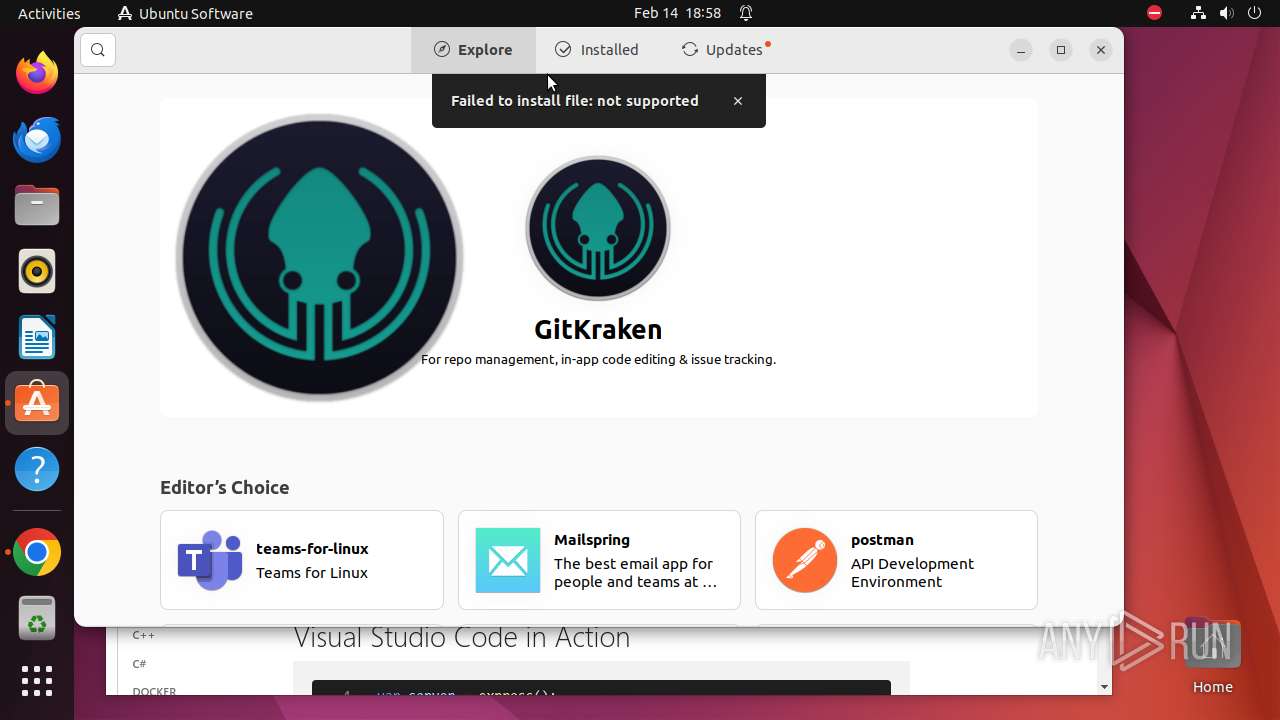Click the teams-for-linux Teams icon
Viewport: 1280px width, 720px height.
click(210, 560)
